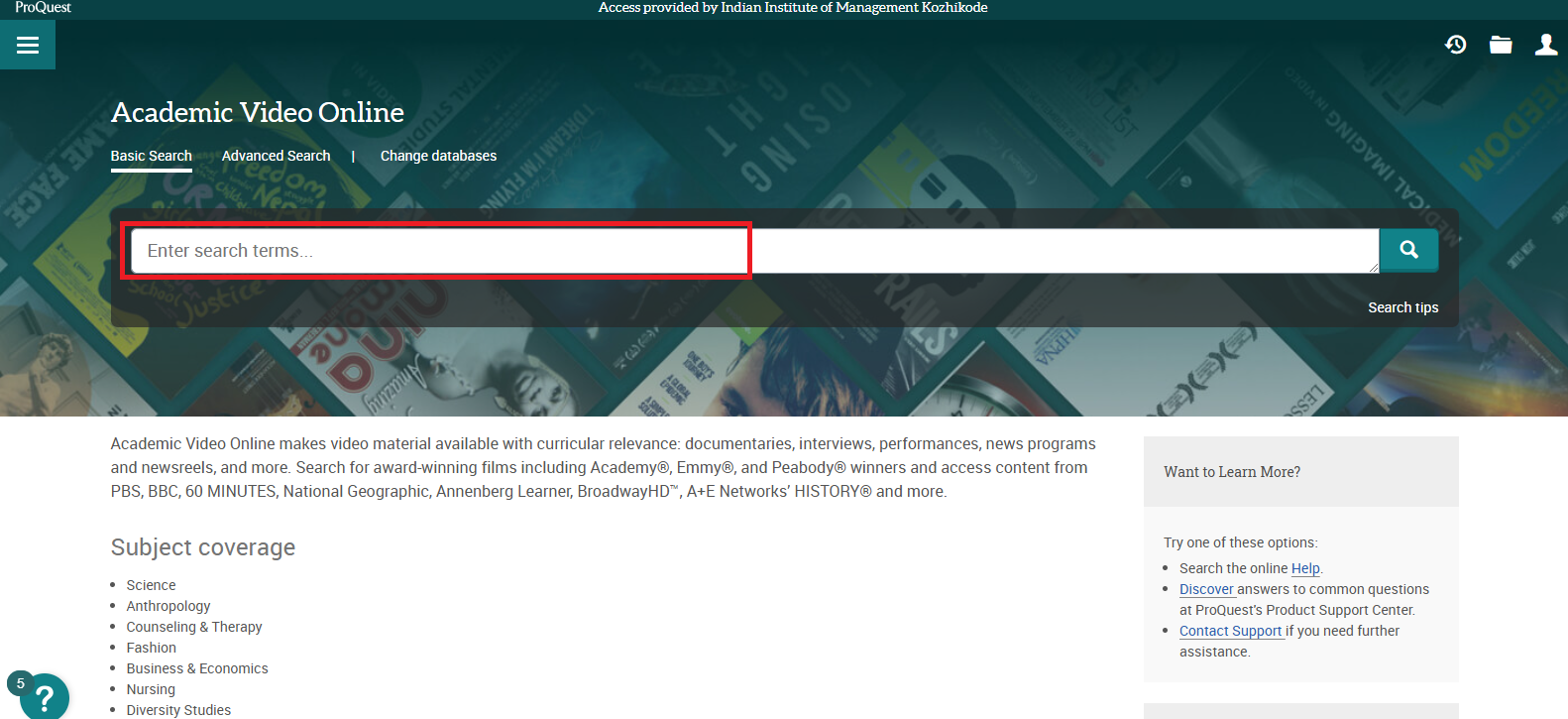Viewport: 1568px width, 719px height.
Task: Follow the online Help link
Action: coord(1304,568)
